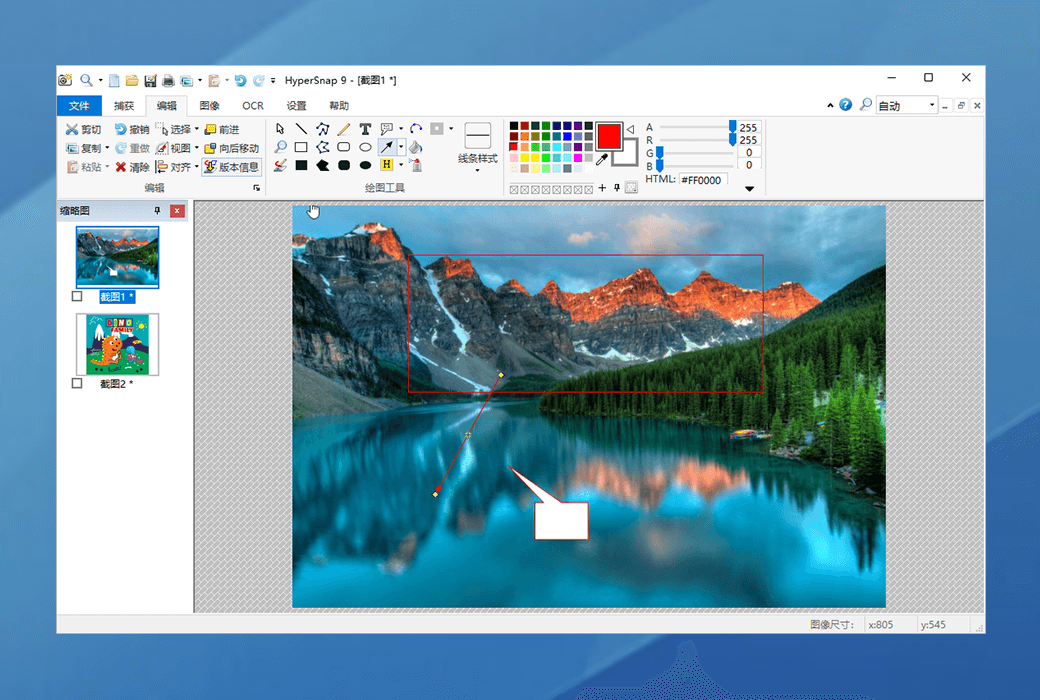Expand the 线条样式 line style dropdown
The width and height of the screenshot is (1040, 700).
[477, 170]
